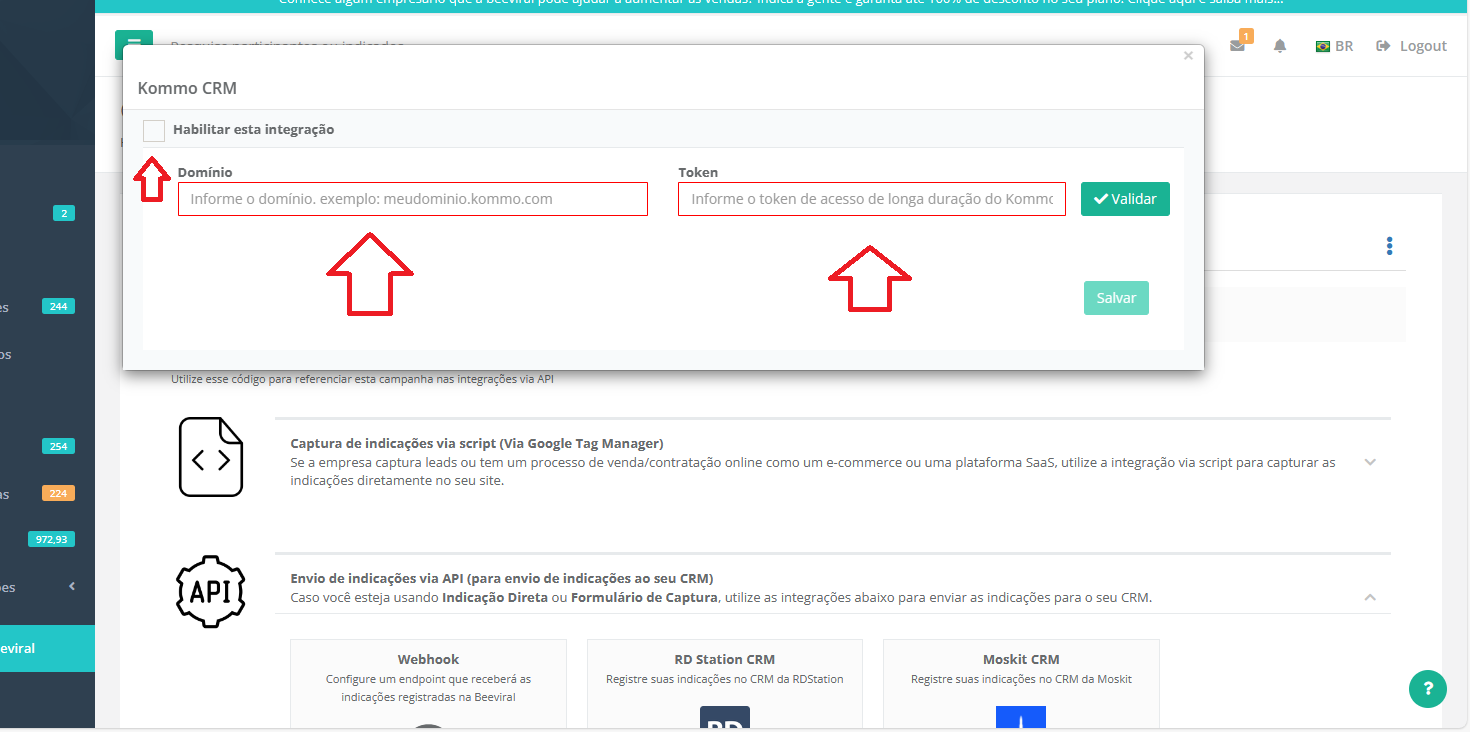Click the RD Station logo thumbnail
The height and width of the screenshot is (732, 1470).
(x=725, y=718)
